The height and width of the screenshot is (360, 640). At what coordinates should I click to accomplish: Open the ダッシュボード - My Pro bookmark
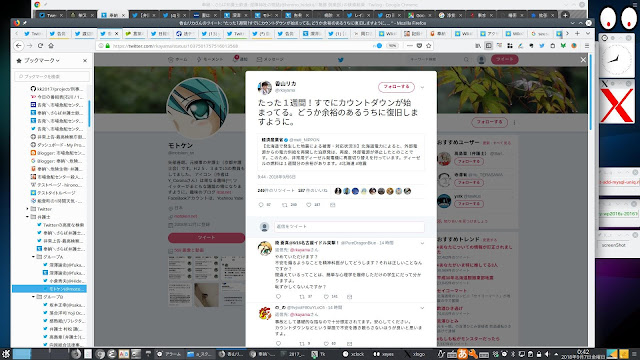(x=58, y=145)
